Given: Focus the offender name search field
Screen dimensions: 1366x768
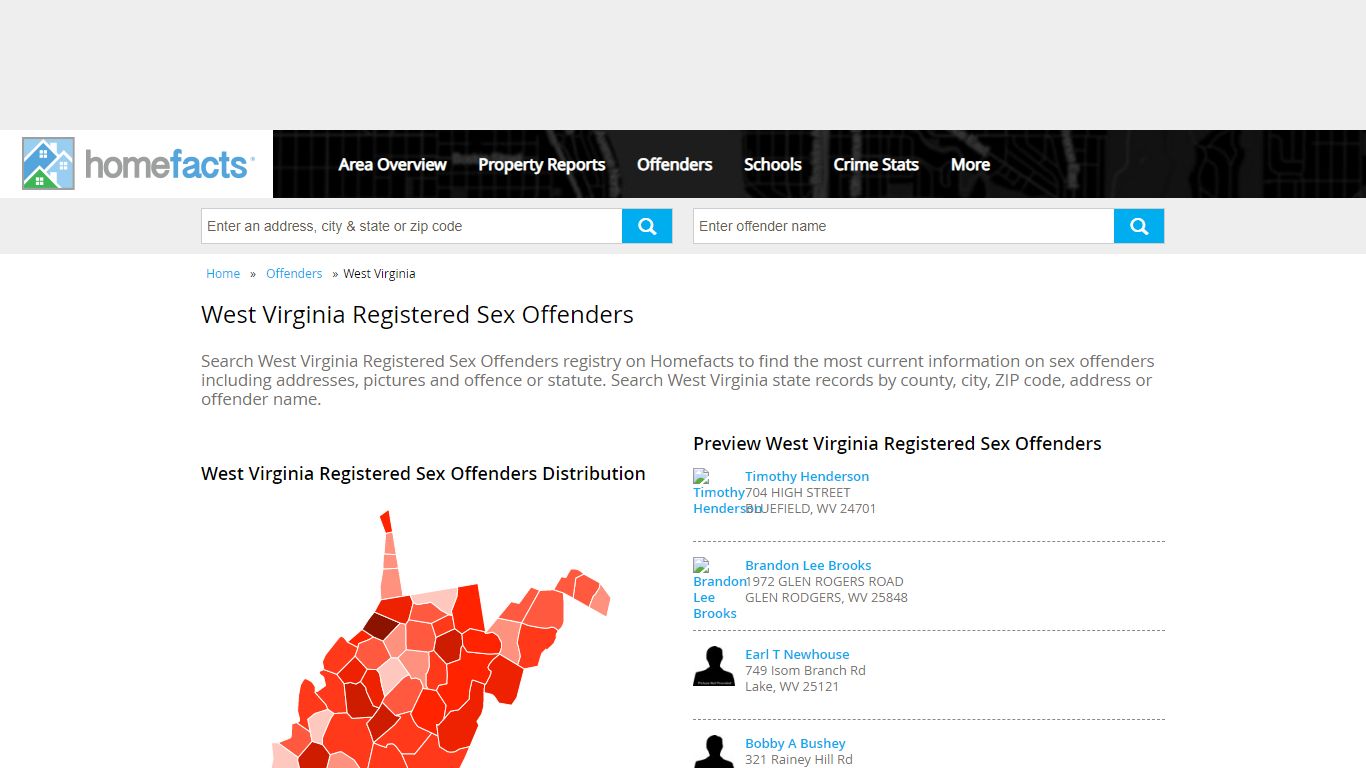Looking at the screenshot, I should pyautogui.click(x=904, y=226).
